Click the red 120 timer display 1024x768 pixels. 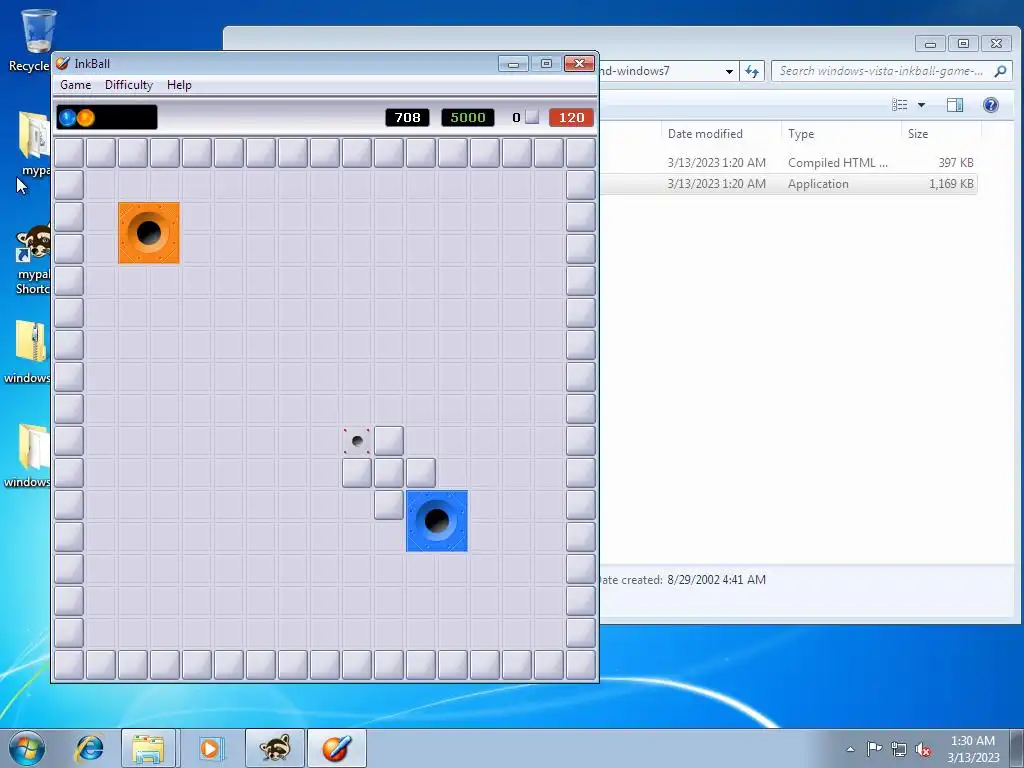[x=571, y=118]
